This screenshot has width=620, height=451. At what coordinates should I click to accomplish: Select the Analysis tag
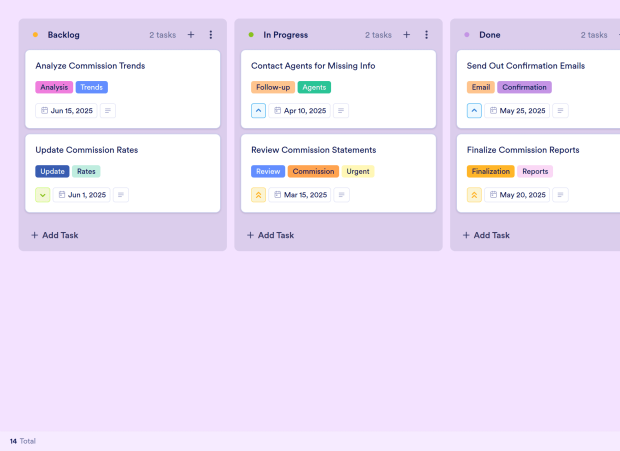pos(54,87)
